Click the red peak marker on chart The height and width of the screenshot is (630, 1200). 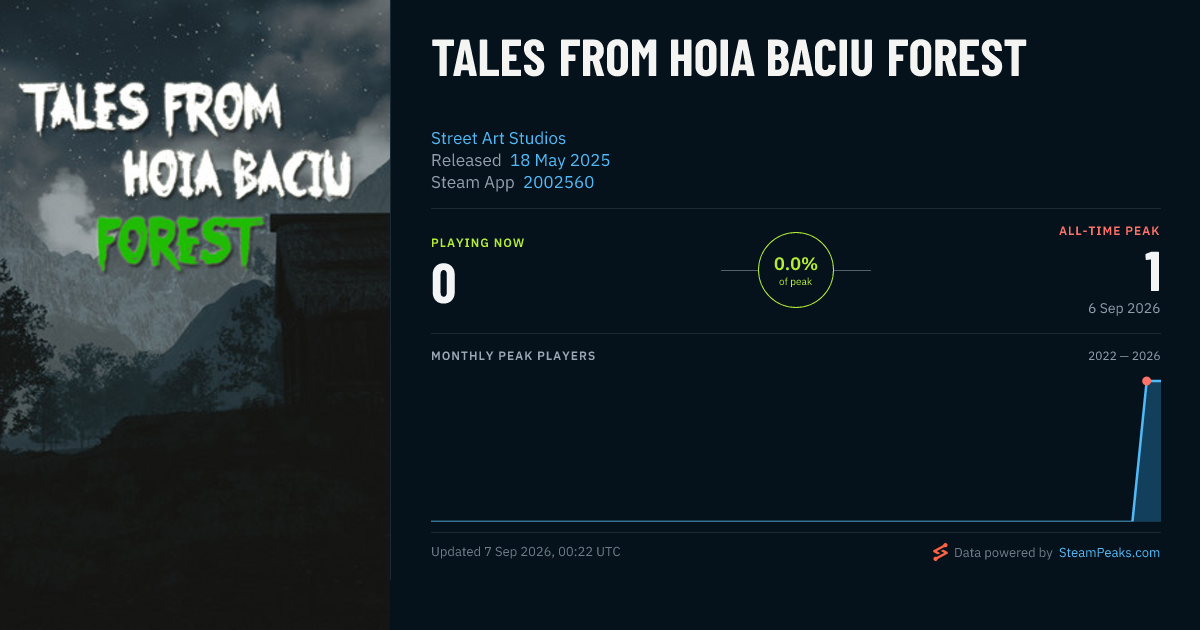[x=1146, y=381]
